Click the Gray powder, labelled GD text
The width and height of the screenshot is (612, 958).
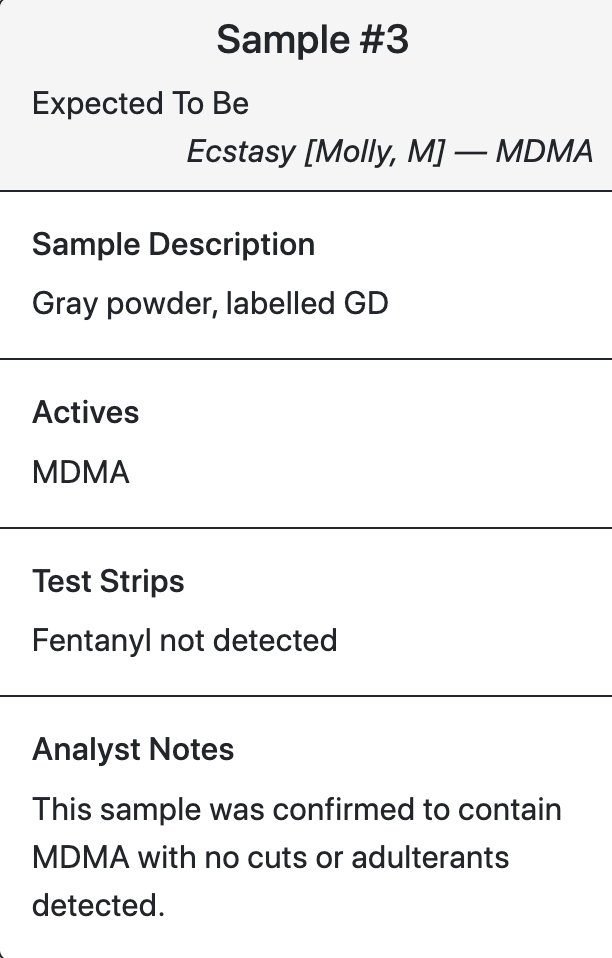tap(210, 304)
